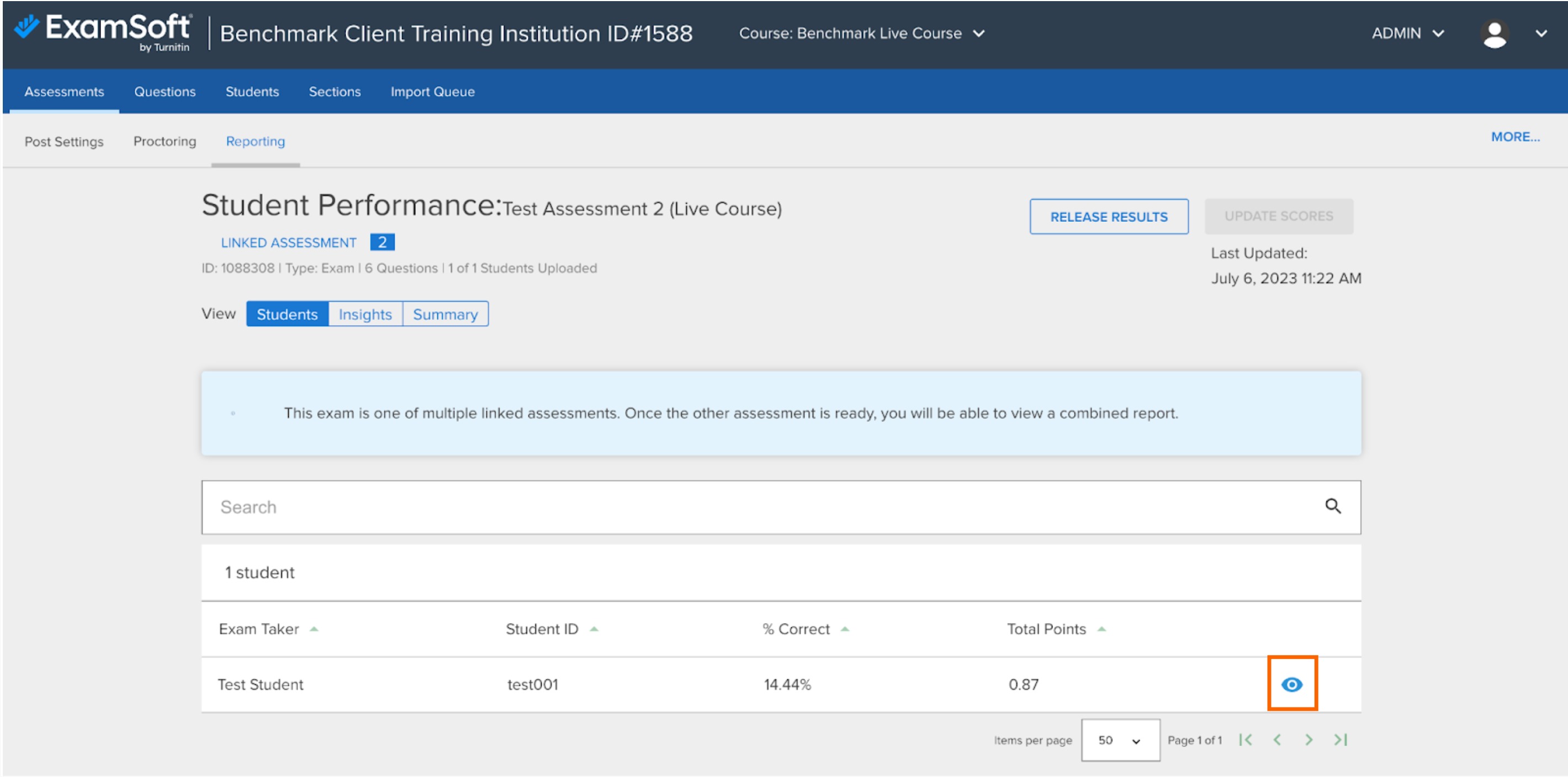
Task: Open the user profile avatar icon
Action: click(x=1495, y=34)
